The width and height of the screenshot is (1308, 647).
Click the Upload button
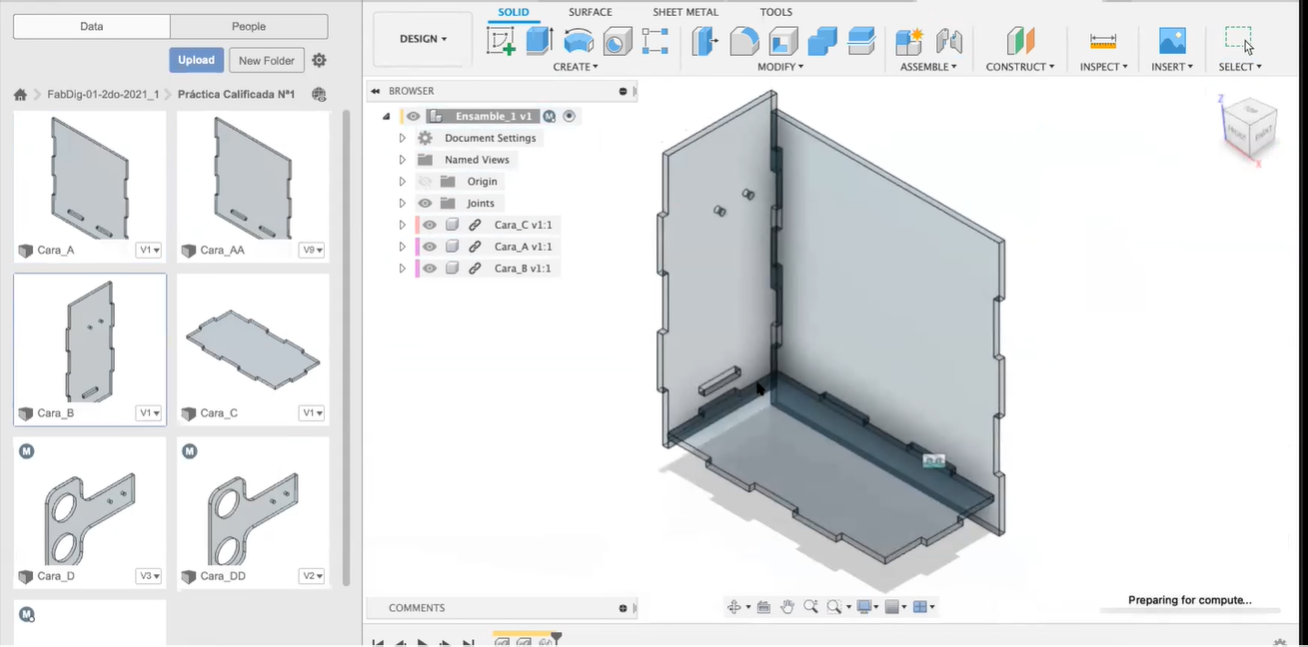[196, 60]
